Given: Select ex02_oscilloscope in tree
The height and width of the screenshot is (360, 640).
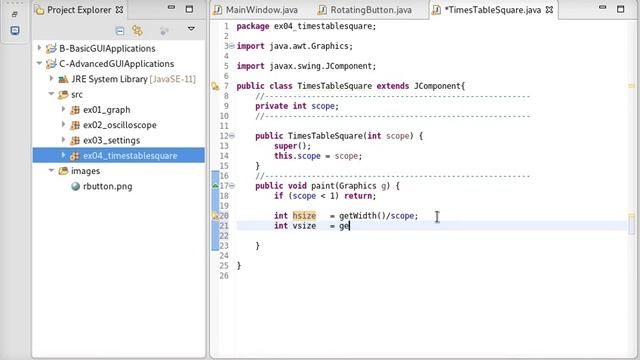Looking at the screenshot, I should pyautogui.click(x=120, y=125).
